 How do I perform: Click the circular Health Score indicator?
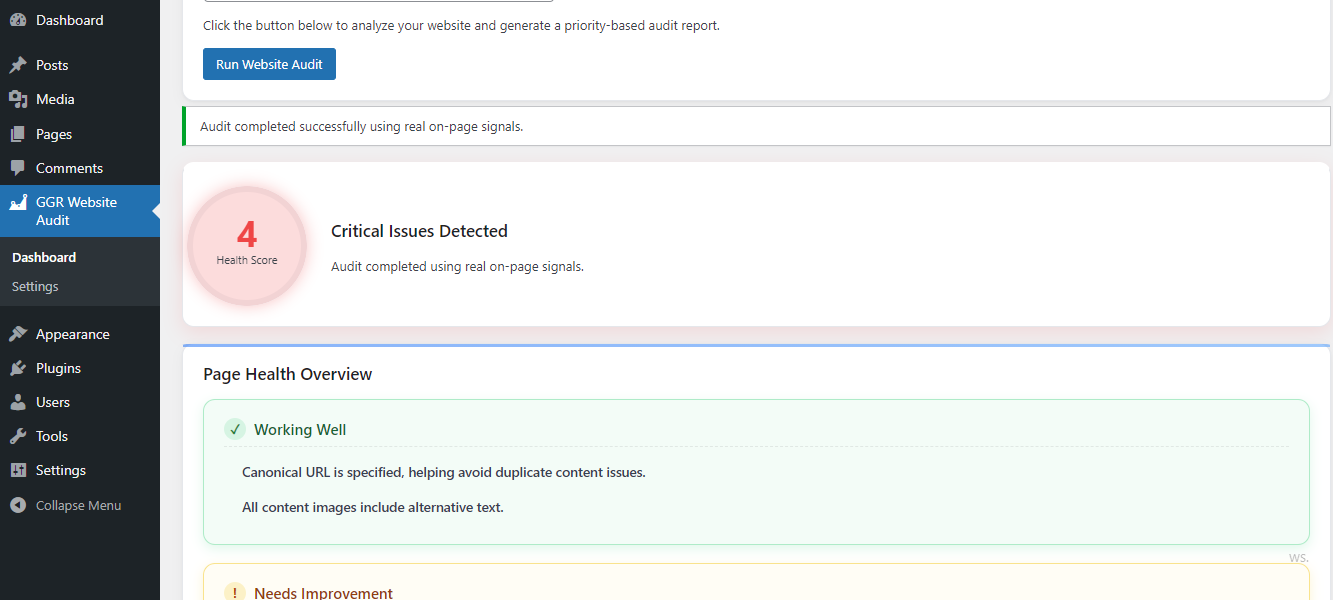pyautogui.click(x=247, y=245)
